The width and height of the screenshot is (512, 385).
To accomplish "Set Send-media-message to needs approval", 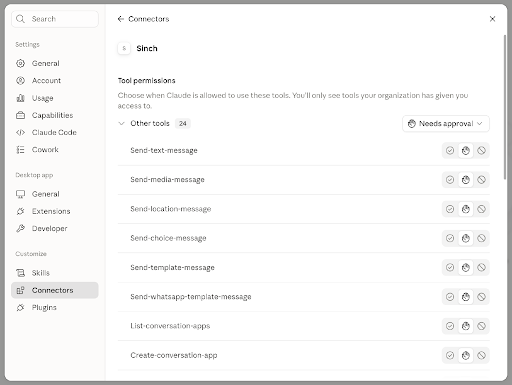I will (x=466, y=180).
